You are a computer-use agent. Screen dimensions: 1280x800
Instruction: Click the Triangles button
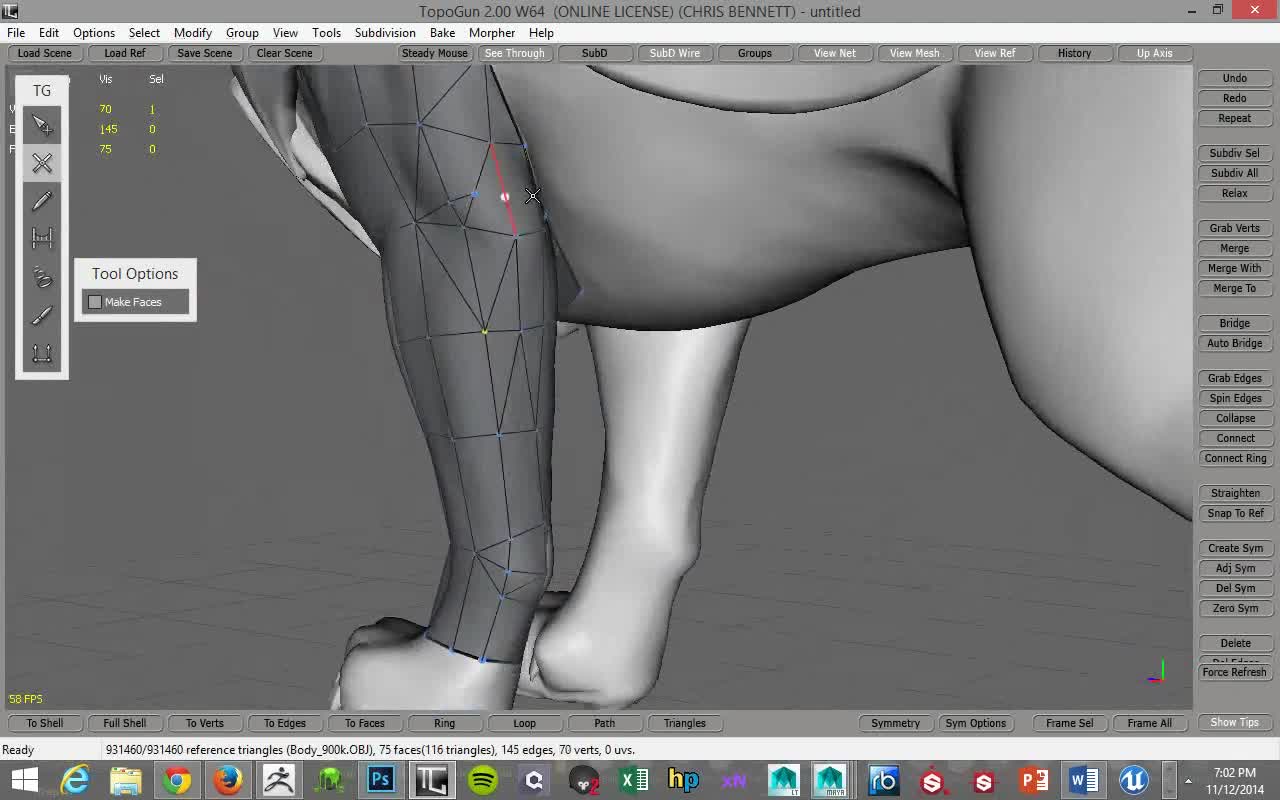click(x=685, y=723)
